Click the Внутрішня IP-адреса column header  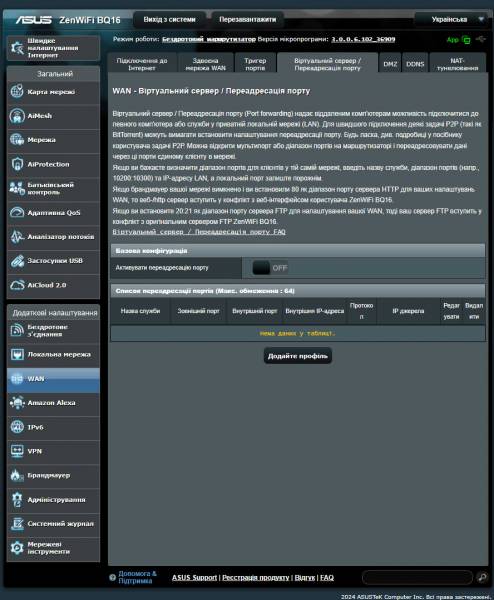click(x=315, y=311)
